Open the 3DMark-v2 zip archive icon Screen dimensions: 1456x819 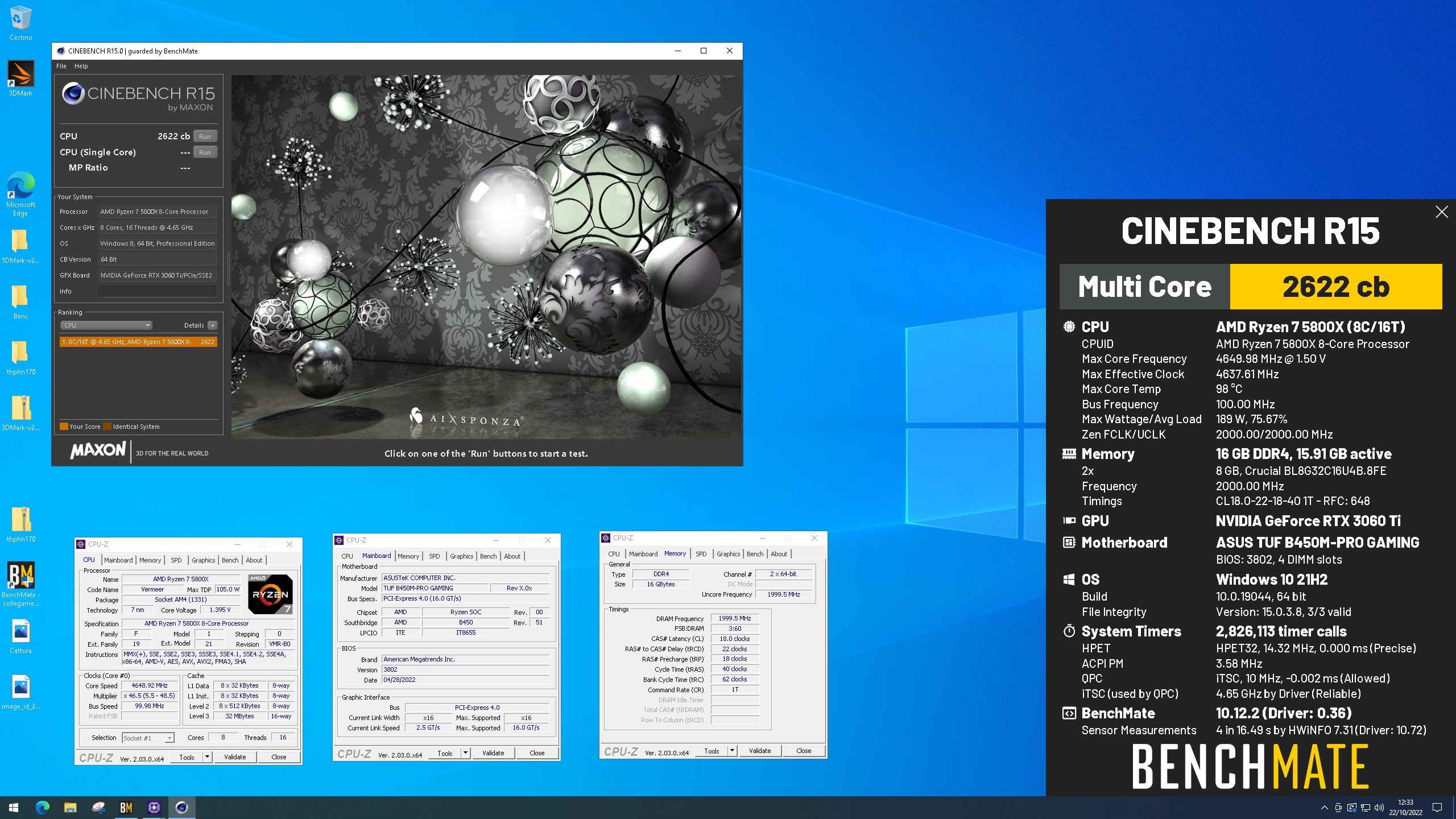(x=20, y=413)
